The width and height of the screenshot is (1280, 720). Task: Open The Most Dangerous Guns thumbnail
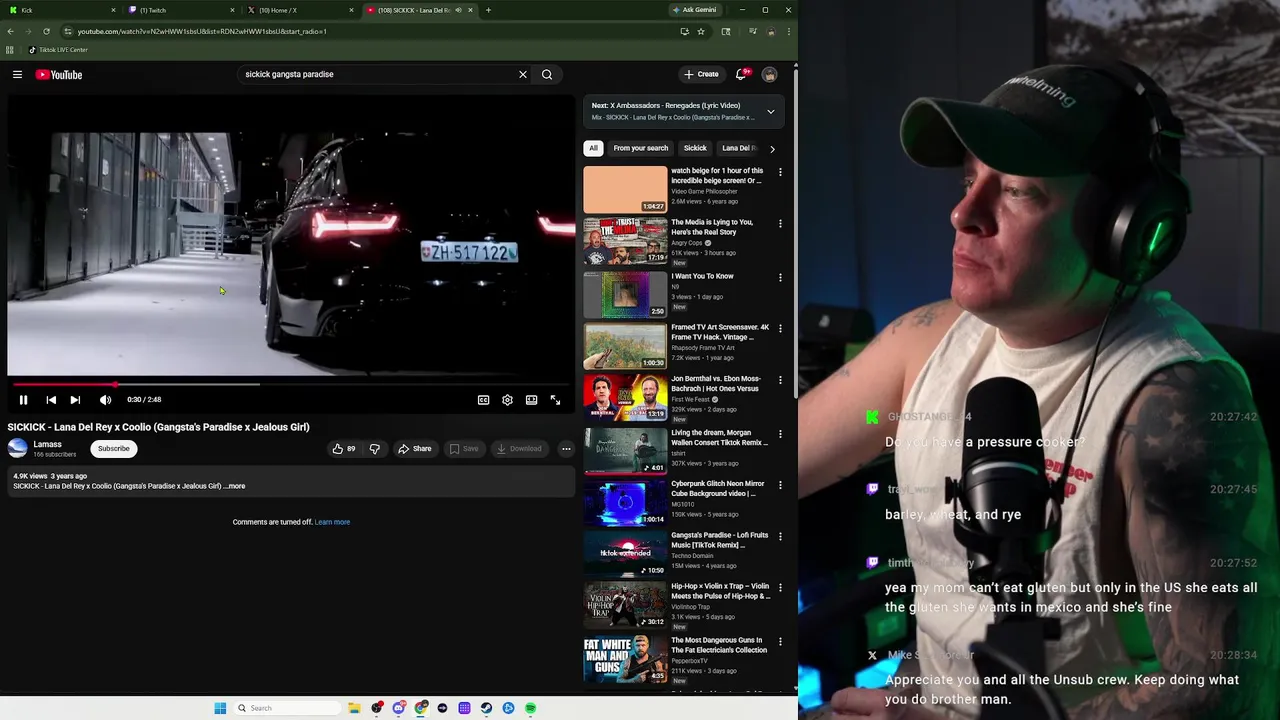pos(625,659)
